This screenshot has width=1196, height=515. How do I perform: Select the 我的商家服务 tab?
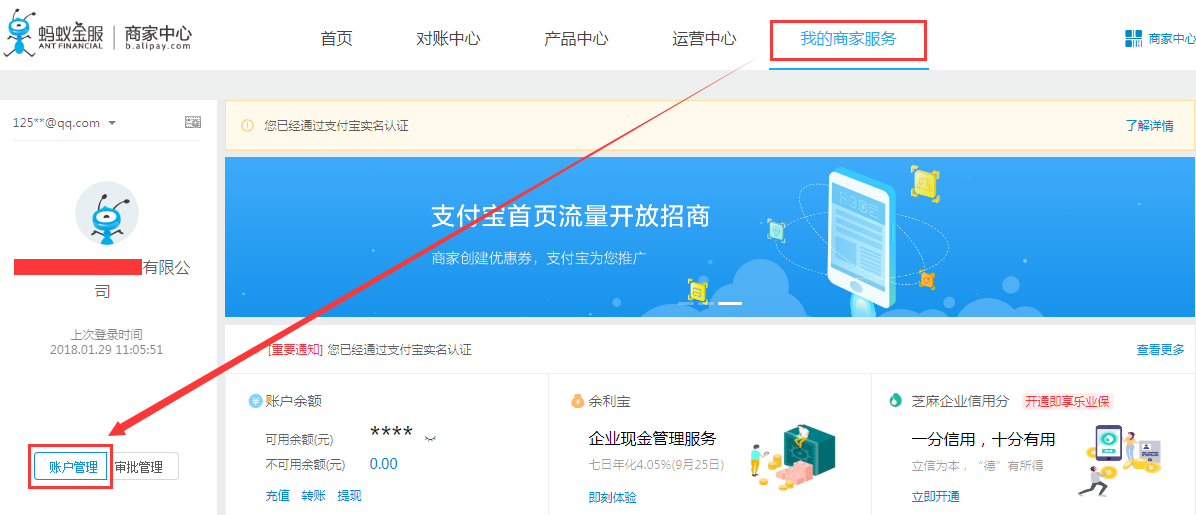click(848, 39)
